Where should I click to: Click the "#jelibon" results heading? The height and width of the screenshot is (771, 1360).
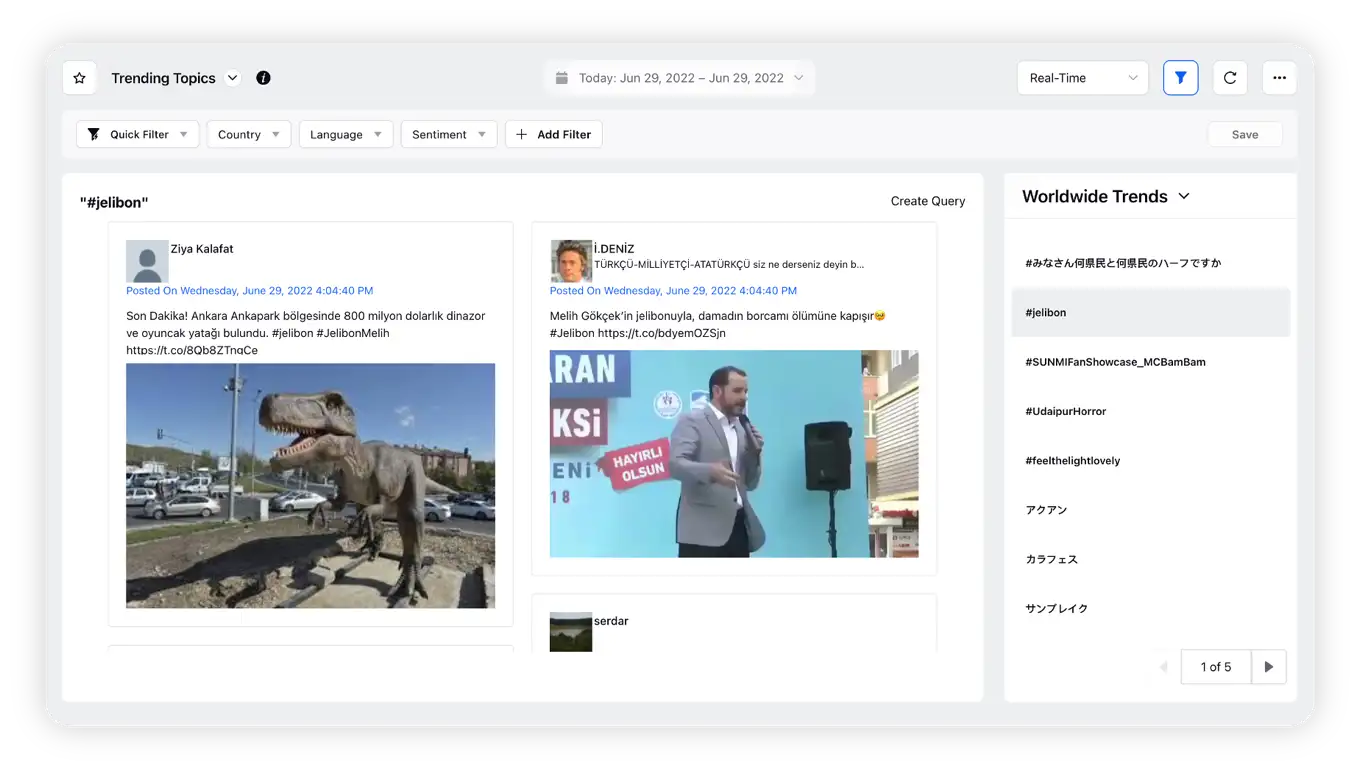coord(114,203)
